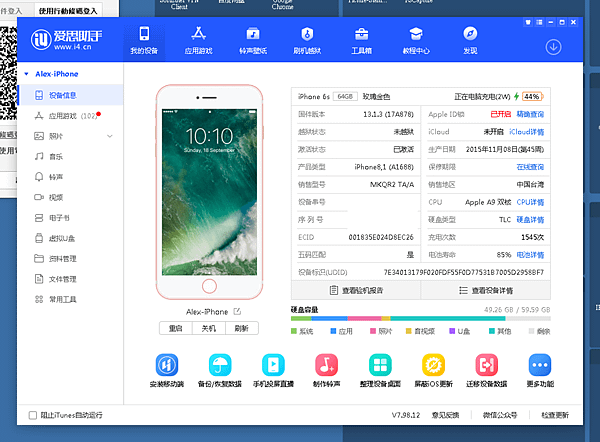Launch 备份/恢复数据 umbrella icon
600x442 pixels.
pos(220,365)
